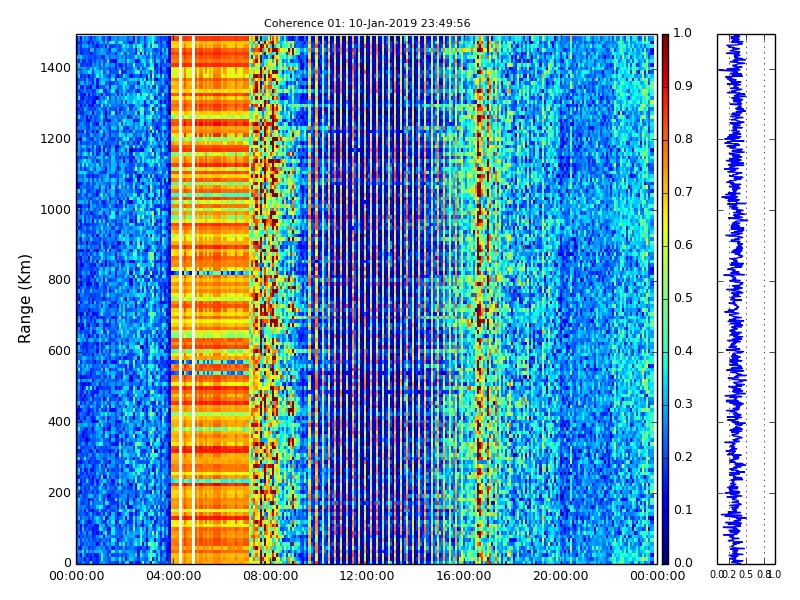The width and height of the screenshot is (800, 600).
Task: Click the colorbar 0.1 value label
Action: (x=683, y=510)
